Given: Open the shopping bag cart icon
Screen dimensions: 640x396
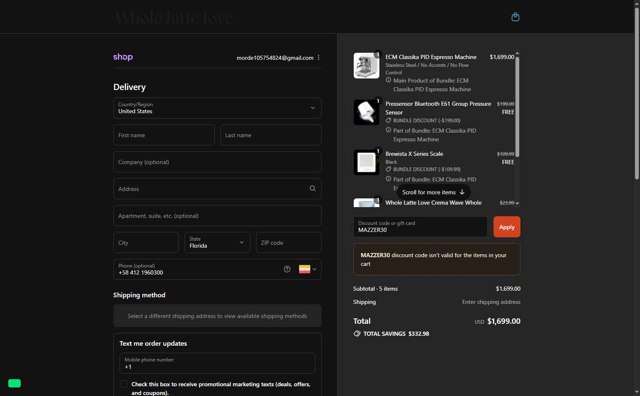Looking at the screenshot, I should pyautogui.click(x=515, y=17).
